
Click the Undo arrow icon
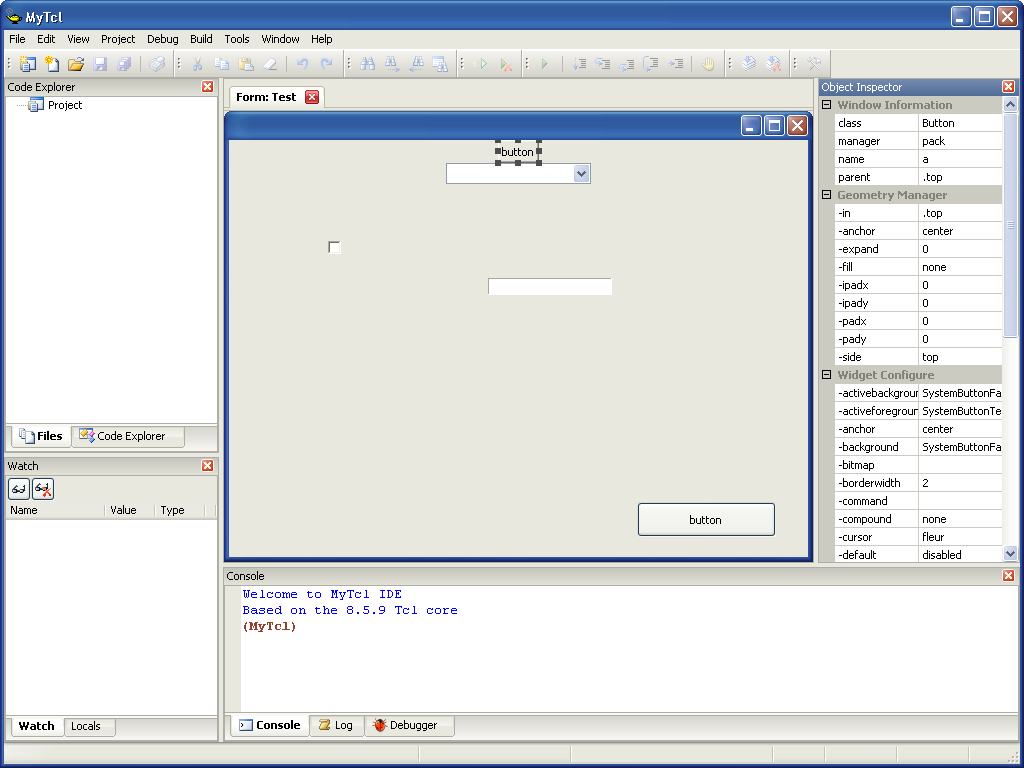click(302, 64)
